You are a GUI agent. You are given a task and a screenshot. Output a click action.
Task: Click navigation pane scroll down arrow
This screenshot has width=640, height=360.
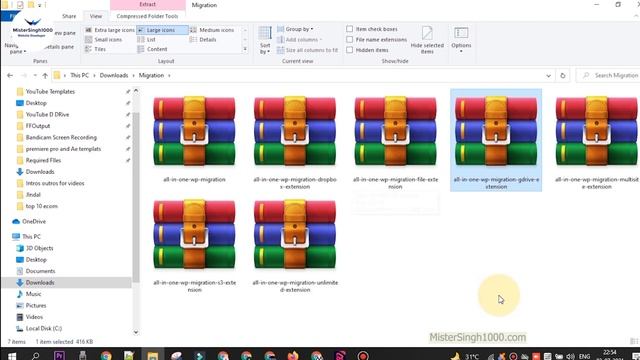point(136,332)
